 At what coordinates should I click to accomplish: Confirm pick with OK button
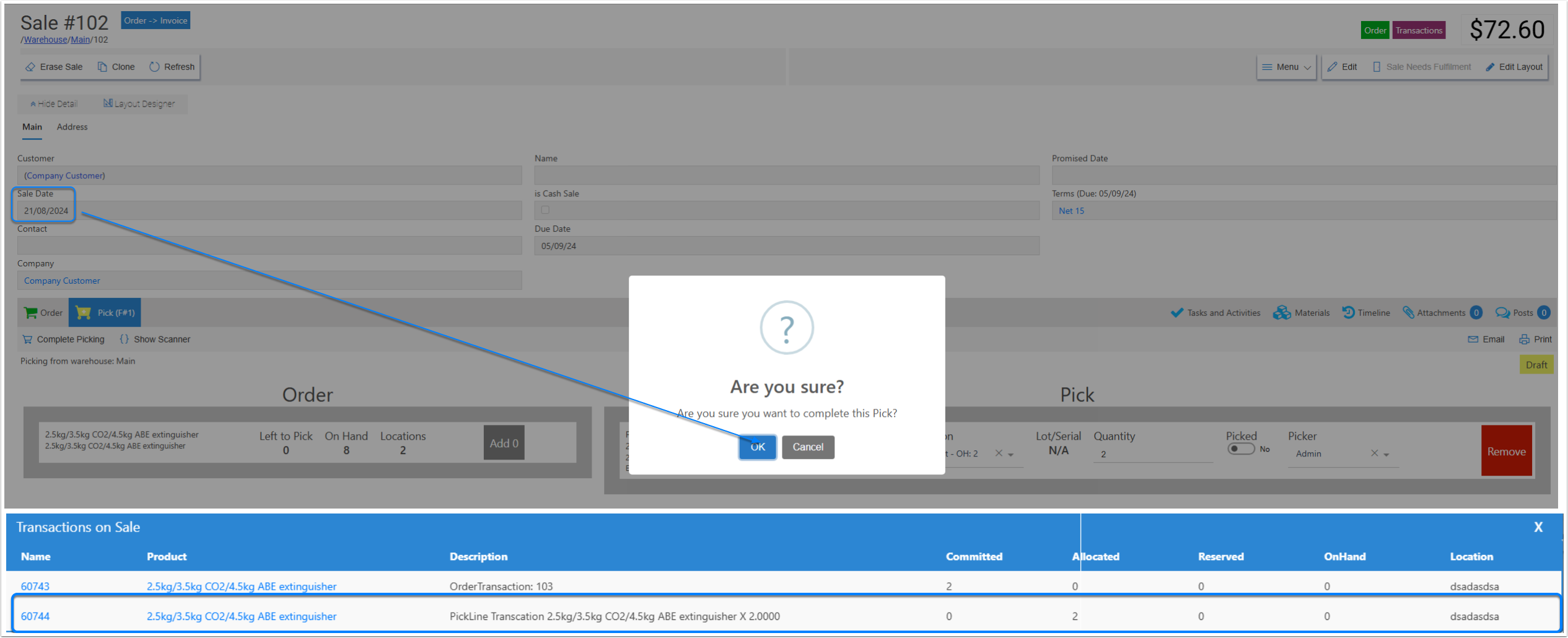757,447
